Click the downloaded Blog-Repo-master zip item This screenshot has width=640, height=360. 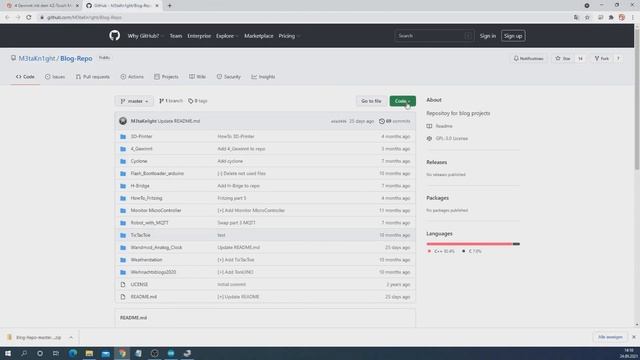pos(34,338)
